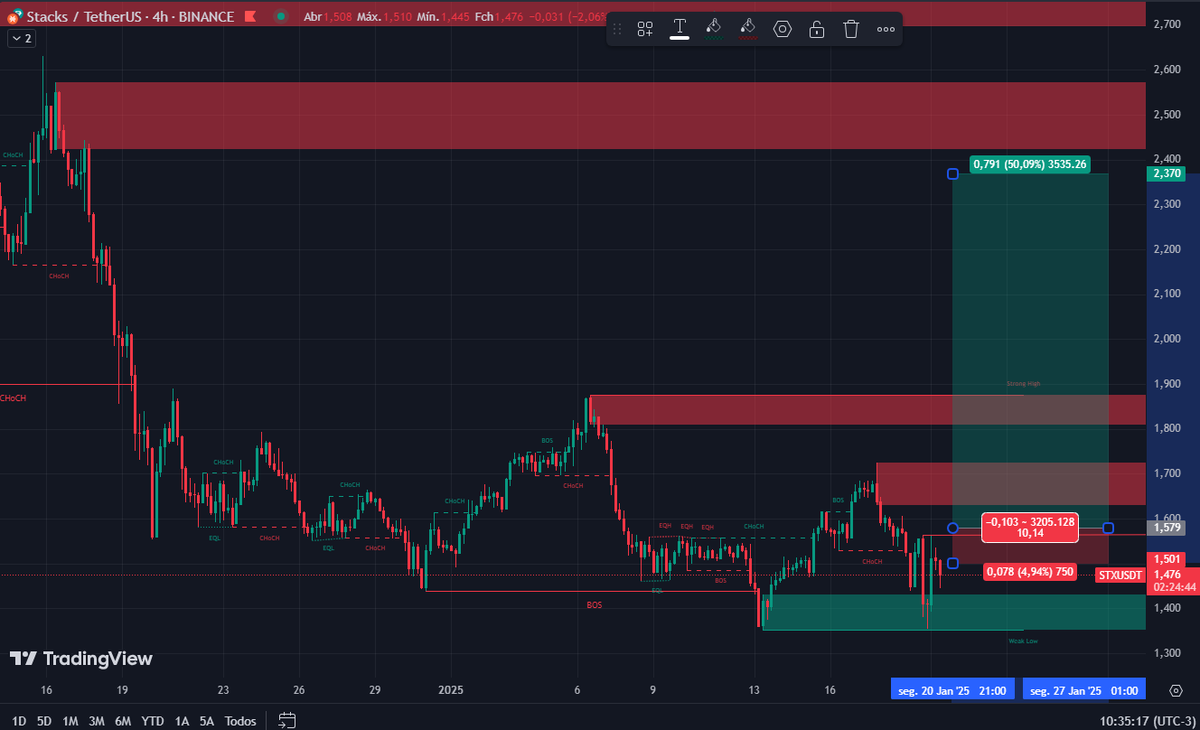The width and height of the screenshot is (1200, 730).
Task: Grab the floating toolbar drag handle
Action: pyautogui.click(x=618, y=29)
